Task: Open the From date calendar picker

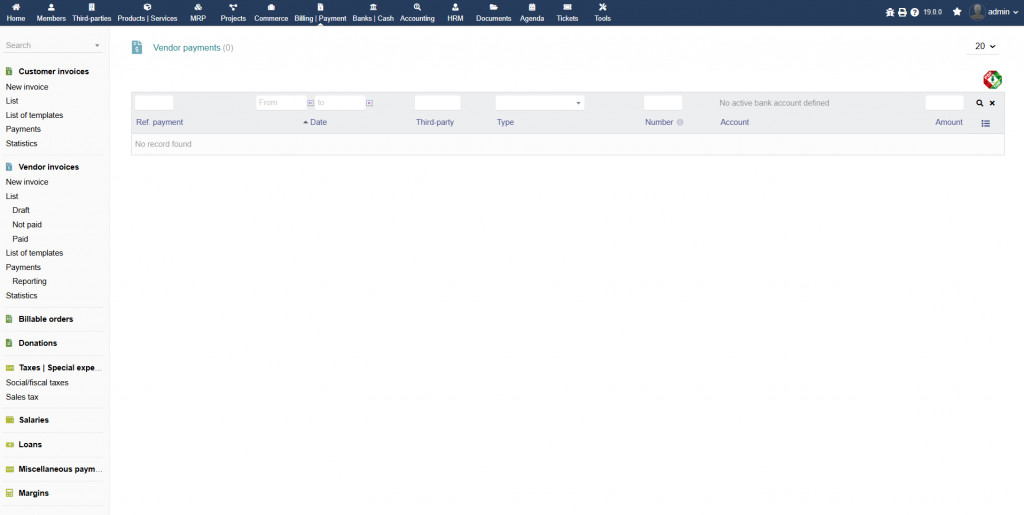Action: (x=310, y=103)
